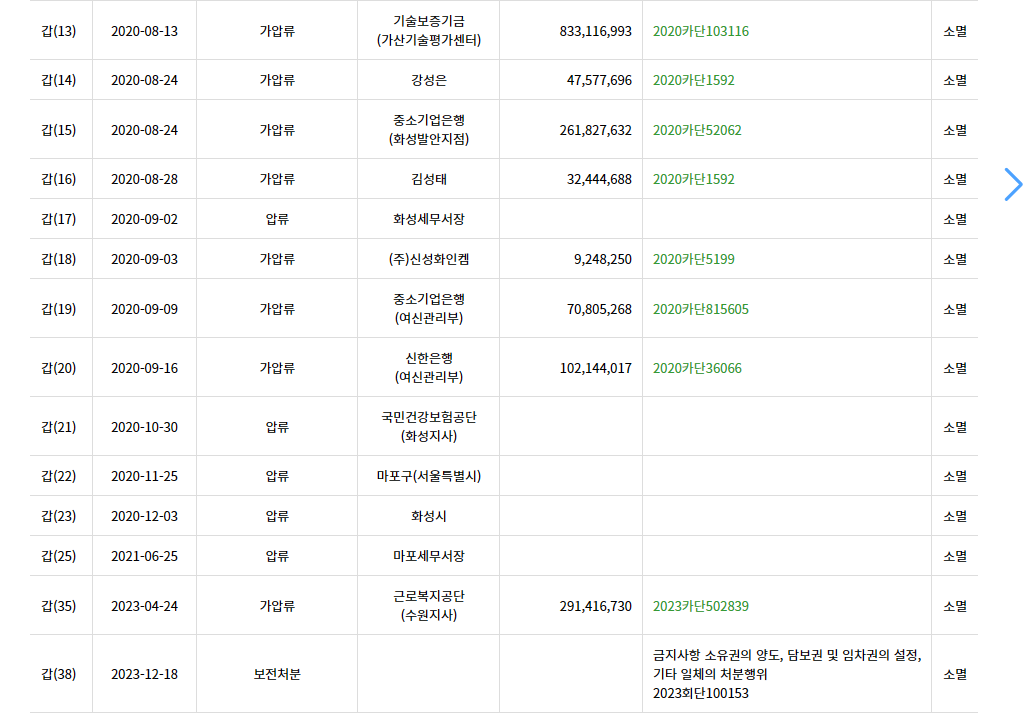Screen dimensions: 1024x717
Task: Click the amount 833,116,993
Action: (x=596, y=31)
